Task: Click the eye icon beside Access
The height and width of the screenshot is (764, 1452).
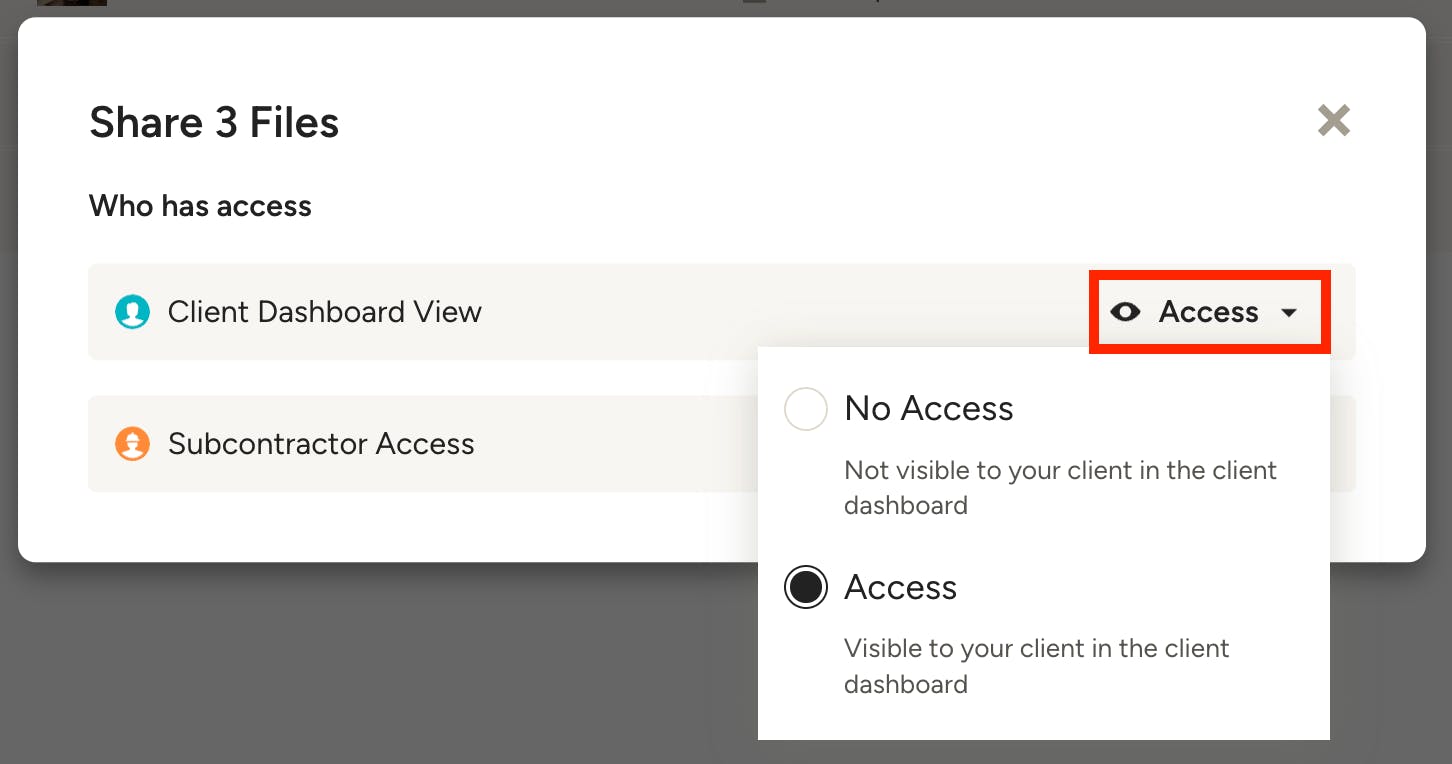Action: pos(1126,312)
